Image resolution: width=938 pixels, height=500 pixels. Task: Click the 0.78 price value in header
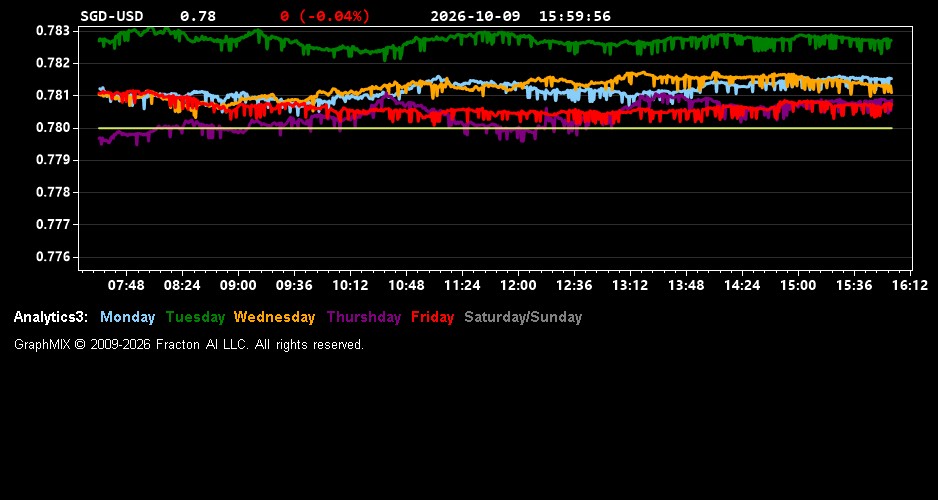tap(198, 16)
